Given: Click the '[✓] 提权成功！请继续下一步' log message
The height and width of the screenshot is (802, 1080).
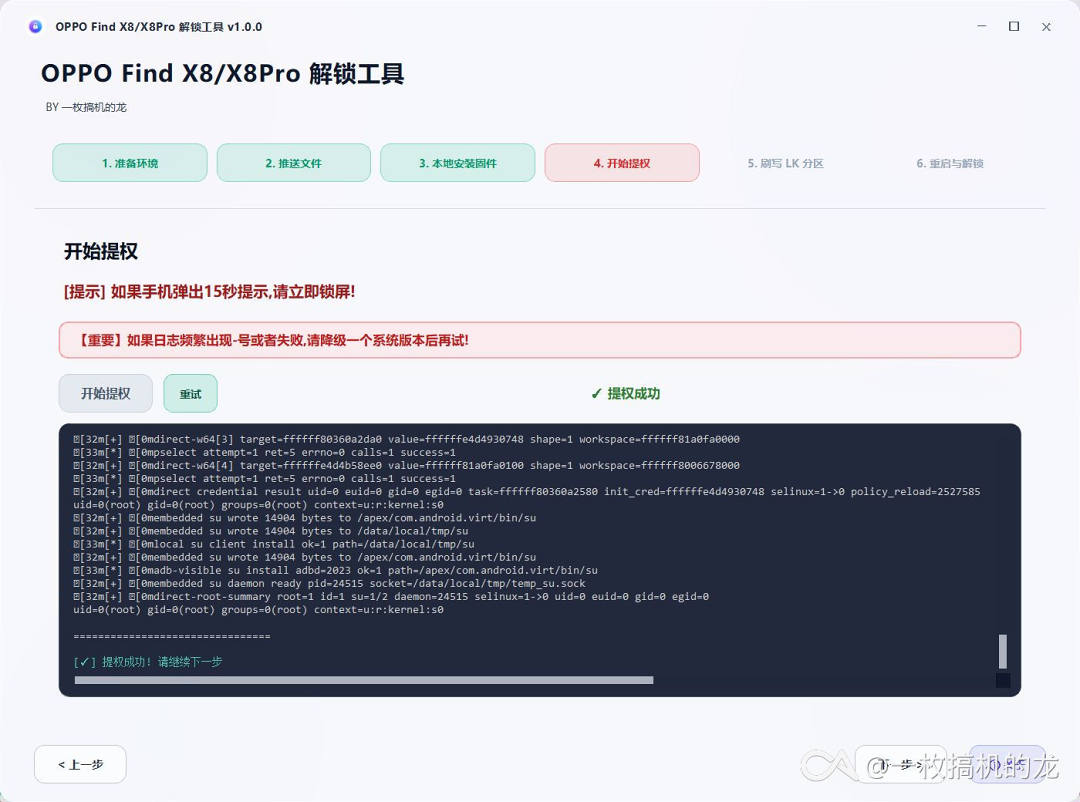Looking at the screenshot, I should pos(147,661).
